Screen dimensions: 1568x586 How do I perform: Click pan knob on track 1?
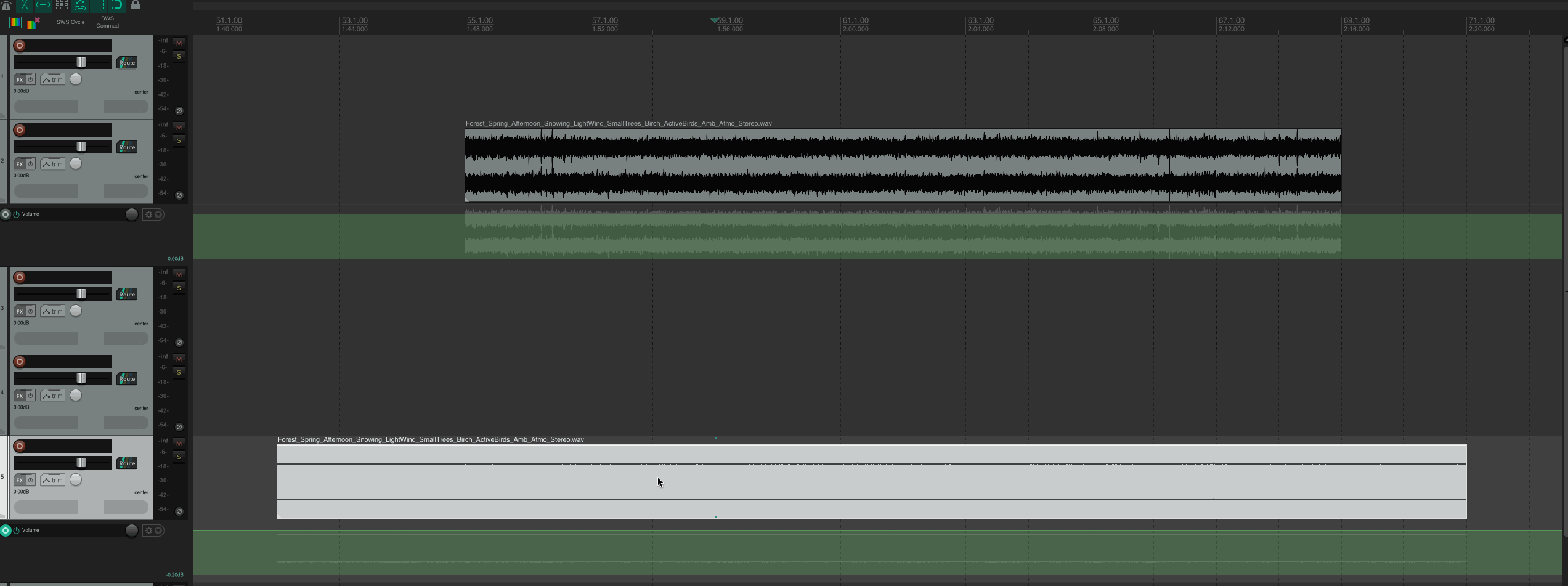tap(76, 79)
